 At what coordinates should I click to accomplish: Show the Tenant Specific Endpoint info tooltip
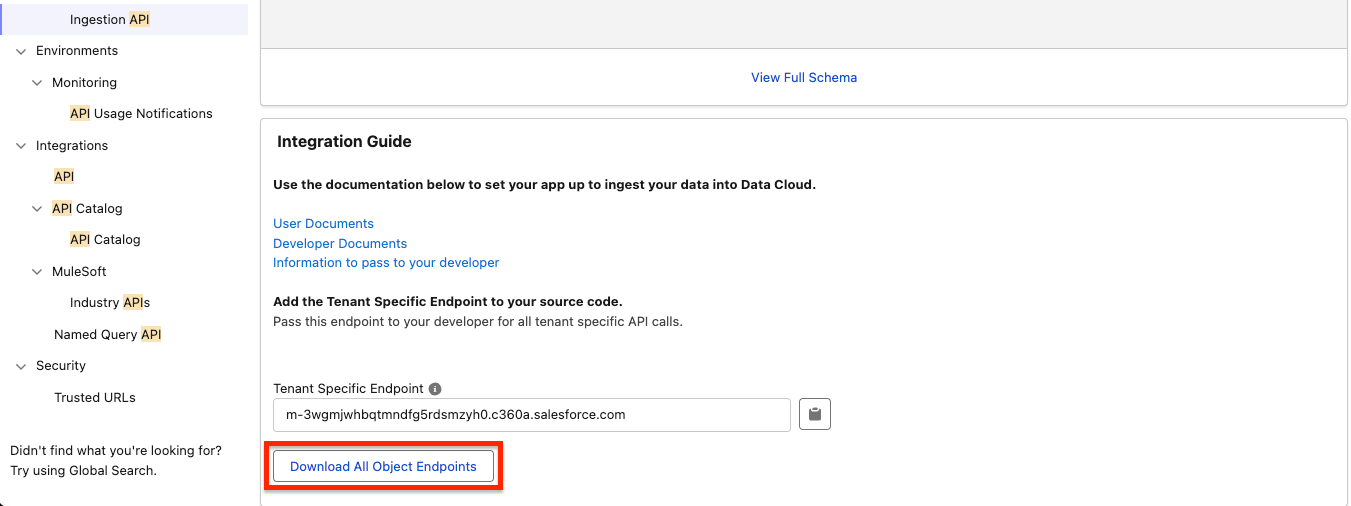[435, 389]
